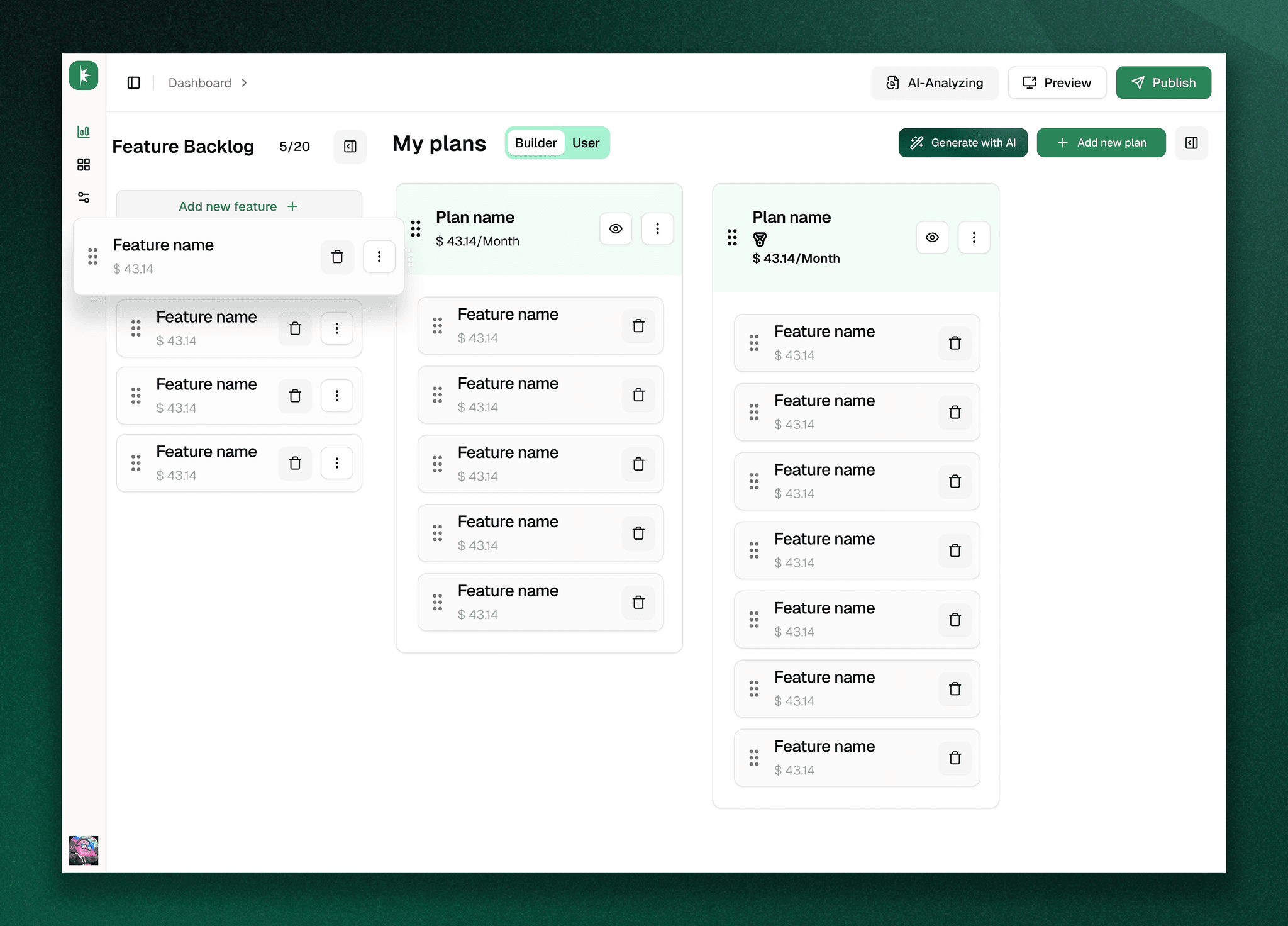
Task: Toggle visibility of the first plan
Action: (x=616, y=229)
